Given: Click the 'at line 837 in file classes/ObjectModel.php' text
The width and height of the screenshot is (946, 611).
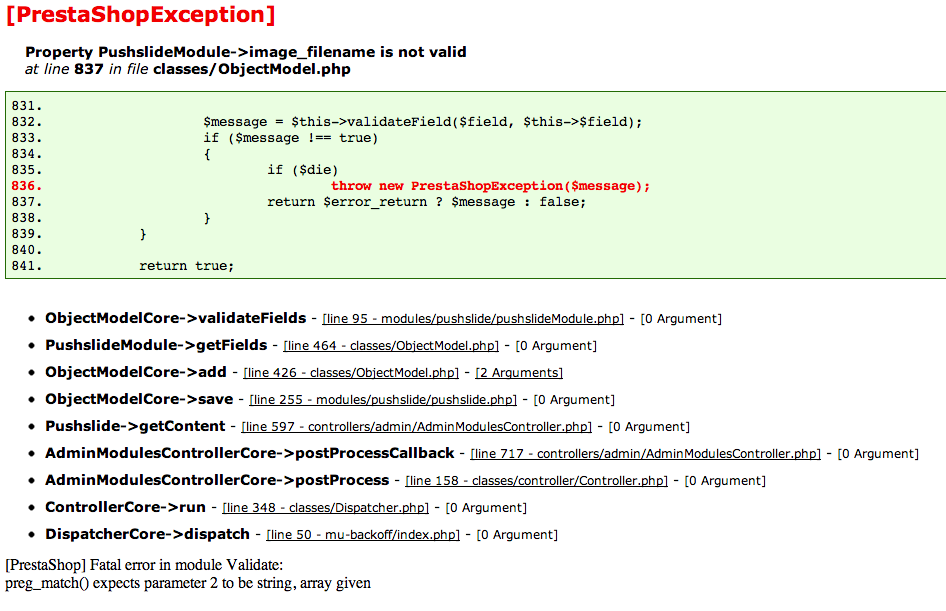Looking at the screenshot, I should click(188, 69).
